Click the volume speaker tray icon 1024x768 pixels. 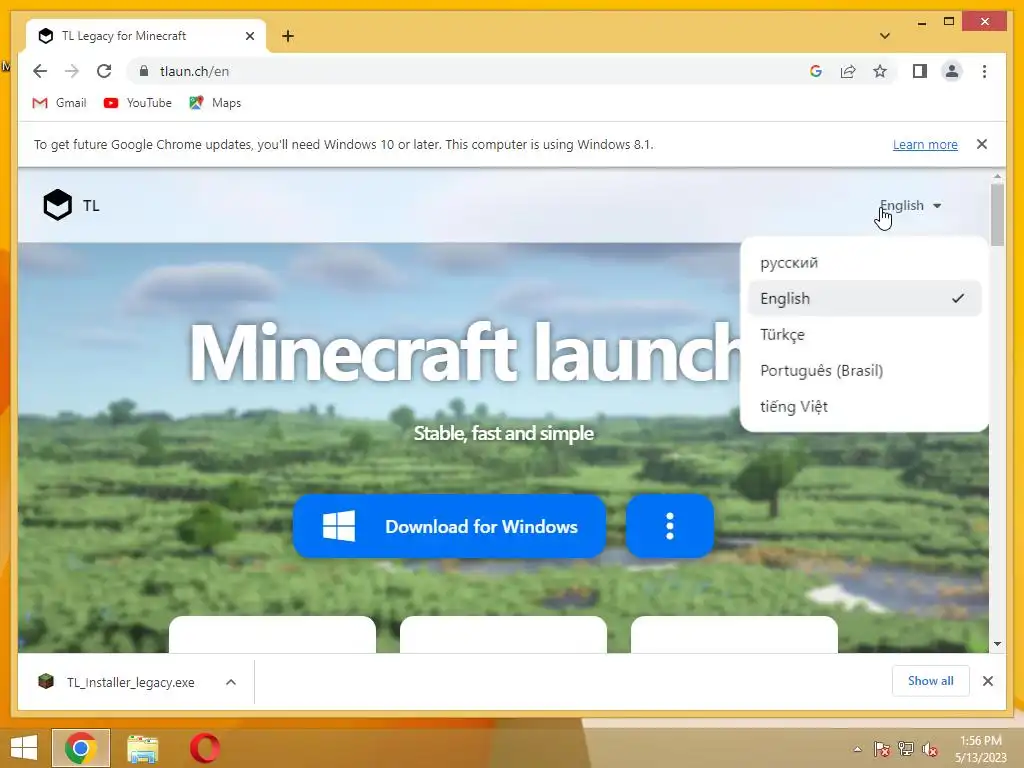(x=929, y=749)
